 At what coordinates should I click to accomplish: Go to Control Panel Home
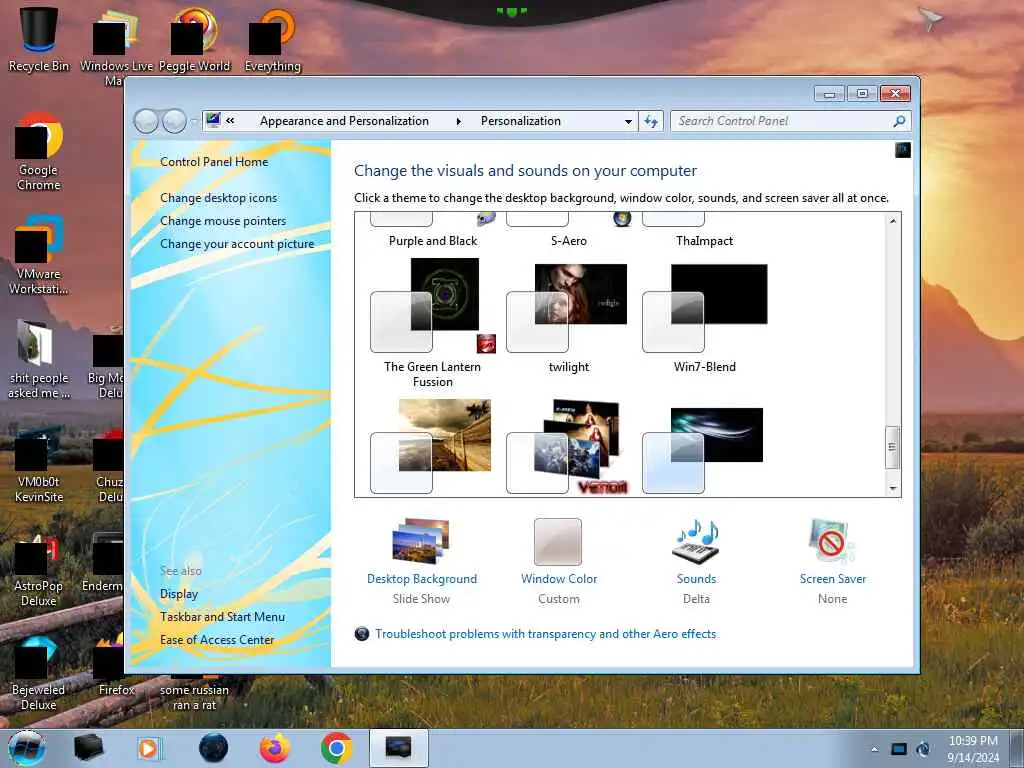pyautogui.click(x=214, y=162)
